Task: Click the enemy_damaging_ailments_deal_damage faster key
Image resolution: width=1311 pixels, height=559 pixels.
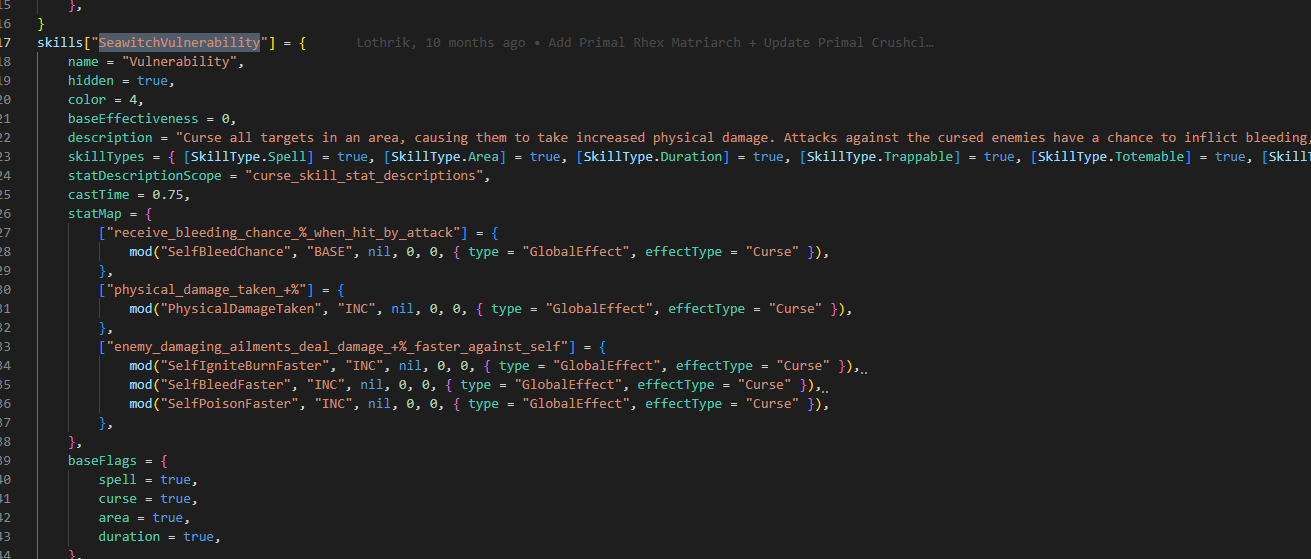Action: (x=337, y=347)
